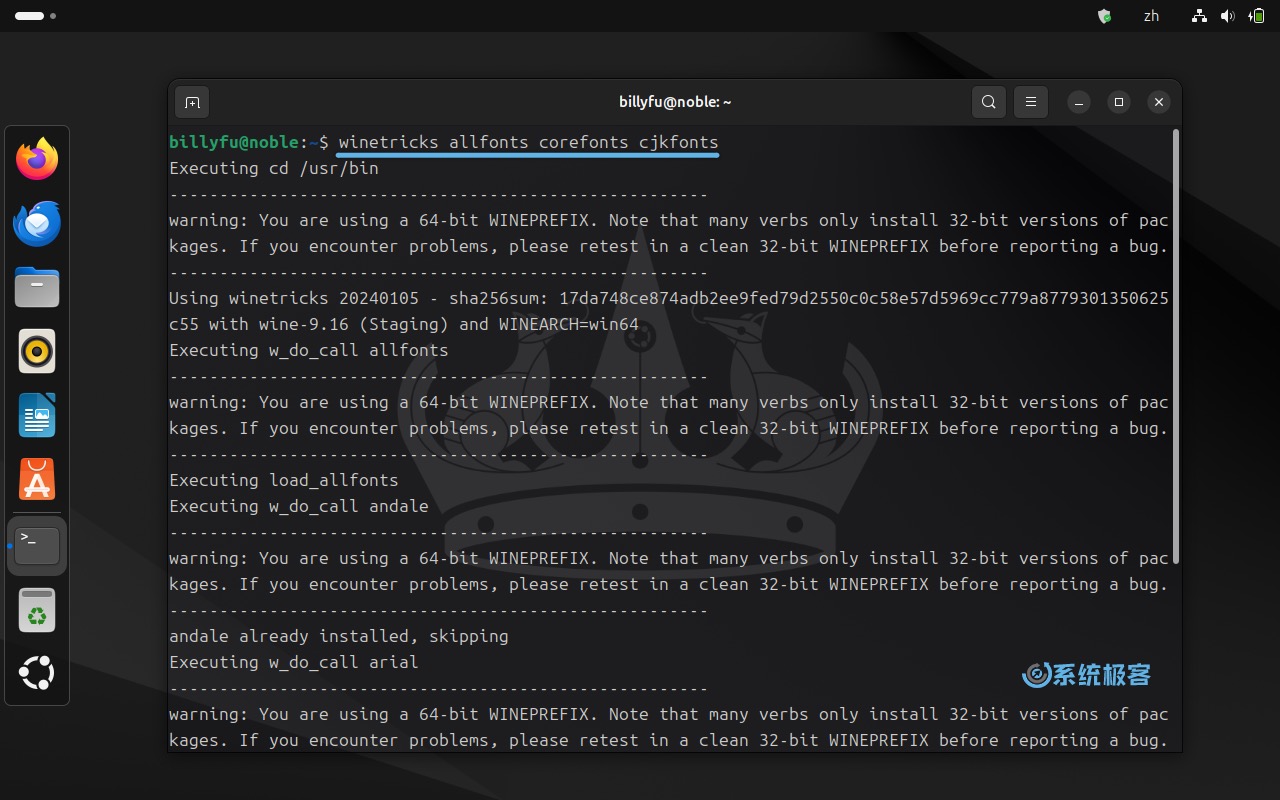1280x800 pixels.
Task: Open the Files manager in dock
Action: point(37,288)
